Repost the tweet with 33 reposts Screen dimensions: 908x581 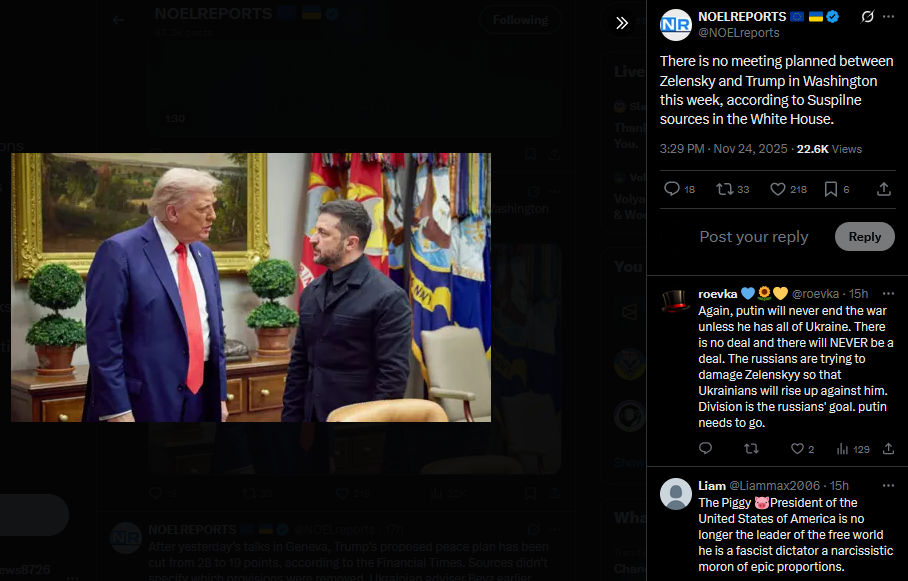pyautogui.click(x=733, y=189)
